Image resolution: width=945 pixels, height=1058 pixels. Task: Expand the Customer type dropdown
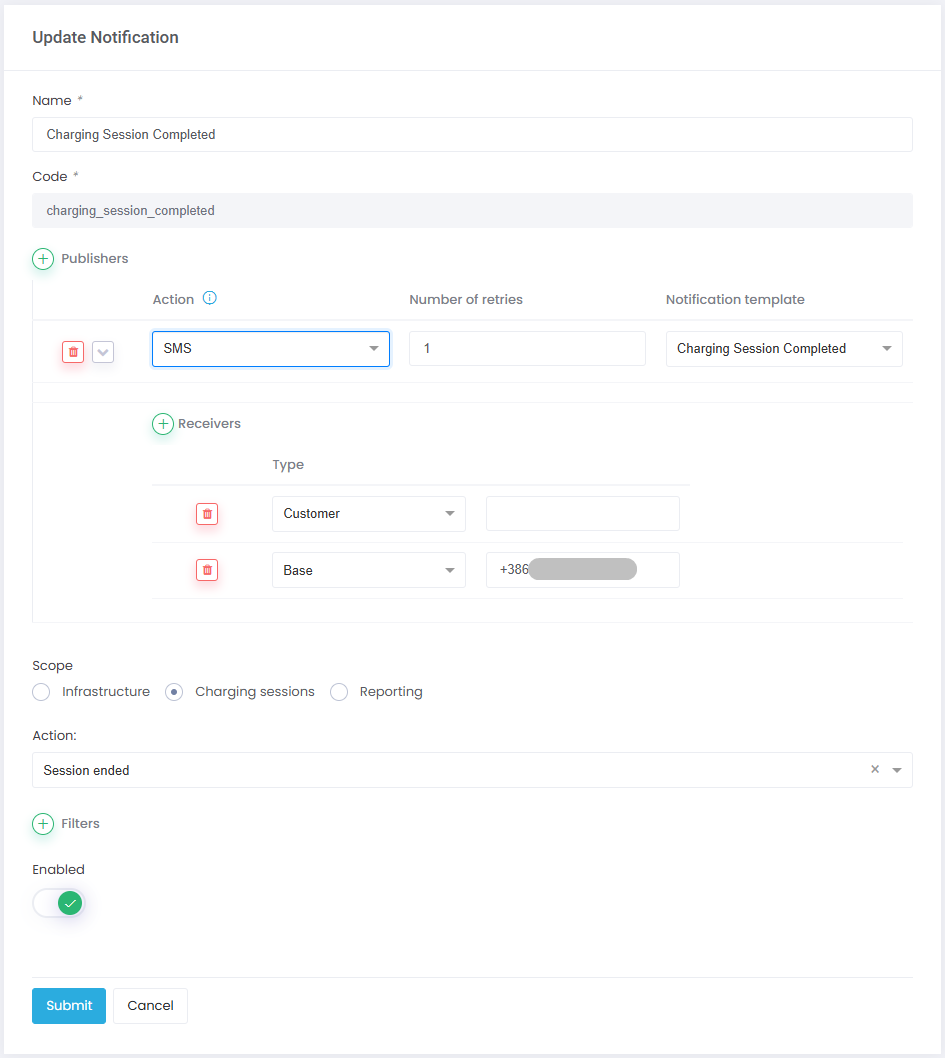click(368, 514)
